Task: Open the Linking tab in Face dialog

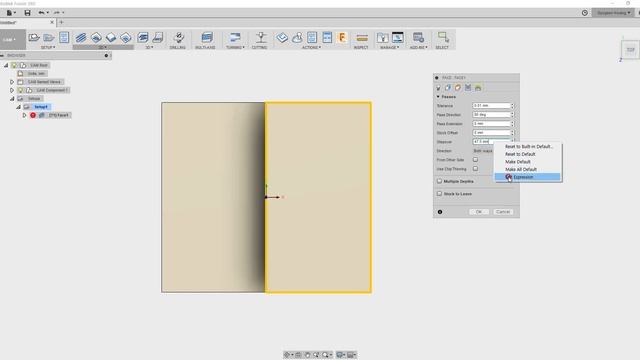Action: [478, 88]
